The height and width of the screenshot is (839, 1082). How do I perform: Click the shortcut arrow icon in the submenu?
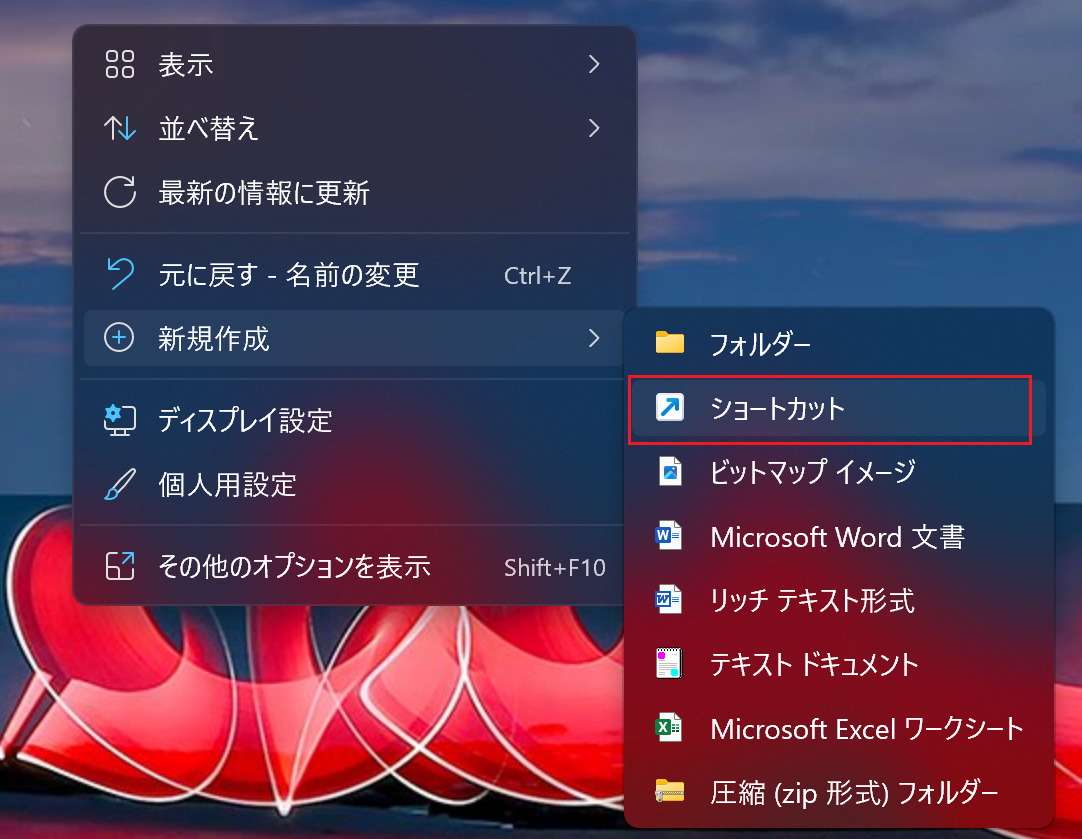coord(668,408)
